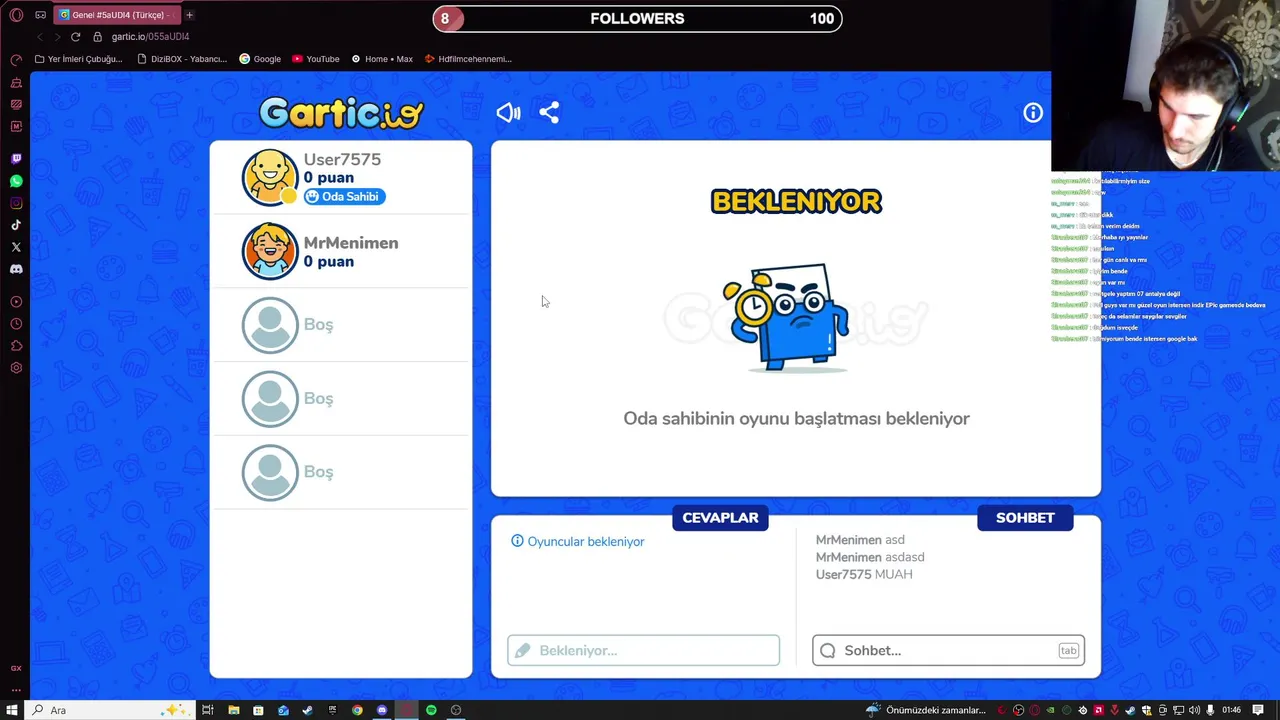Select the MrMenimen player row
Image resolution: width=1280 pixels, height=720 pixels.
click(x=340, y=251)
